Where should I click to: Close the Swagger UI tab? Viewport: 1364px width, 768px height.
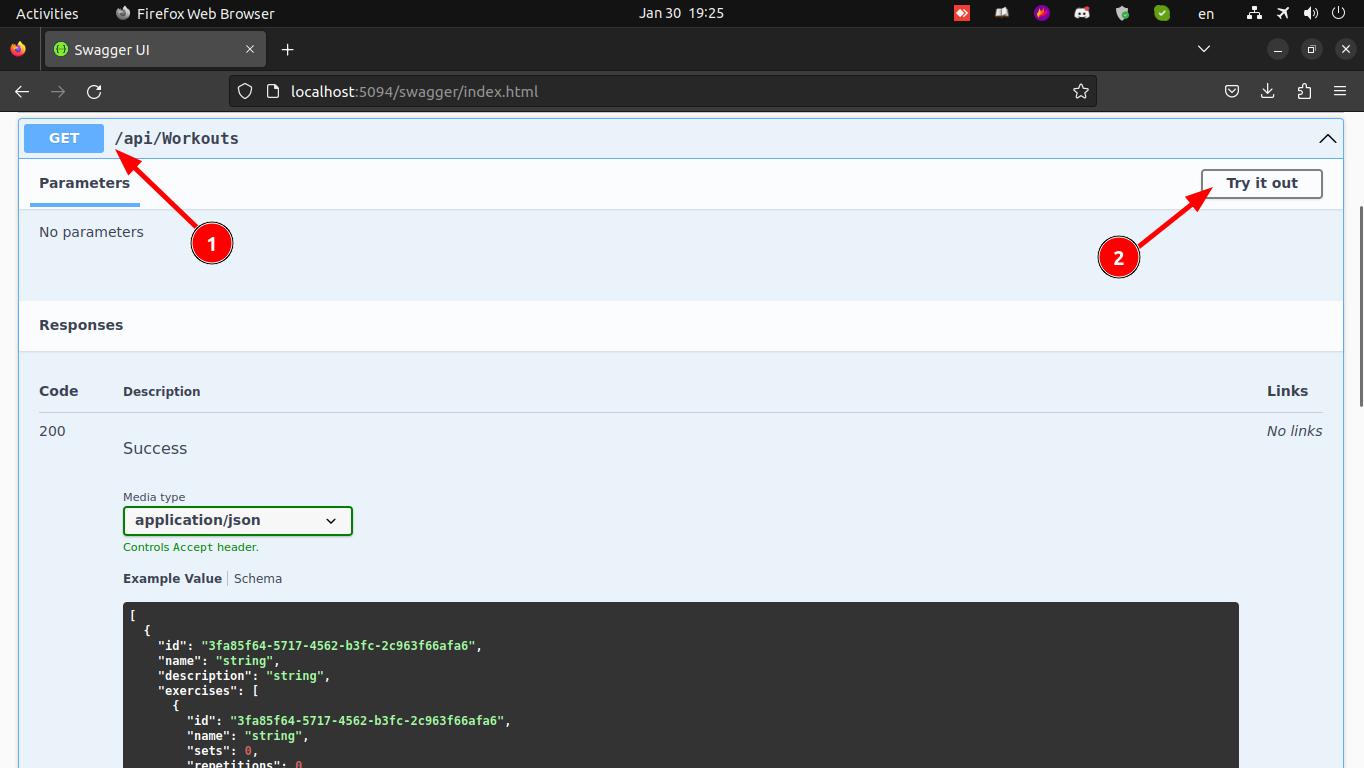(250, 50)
